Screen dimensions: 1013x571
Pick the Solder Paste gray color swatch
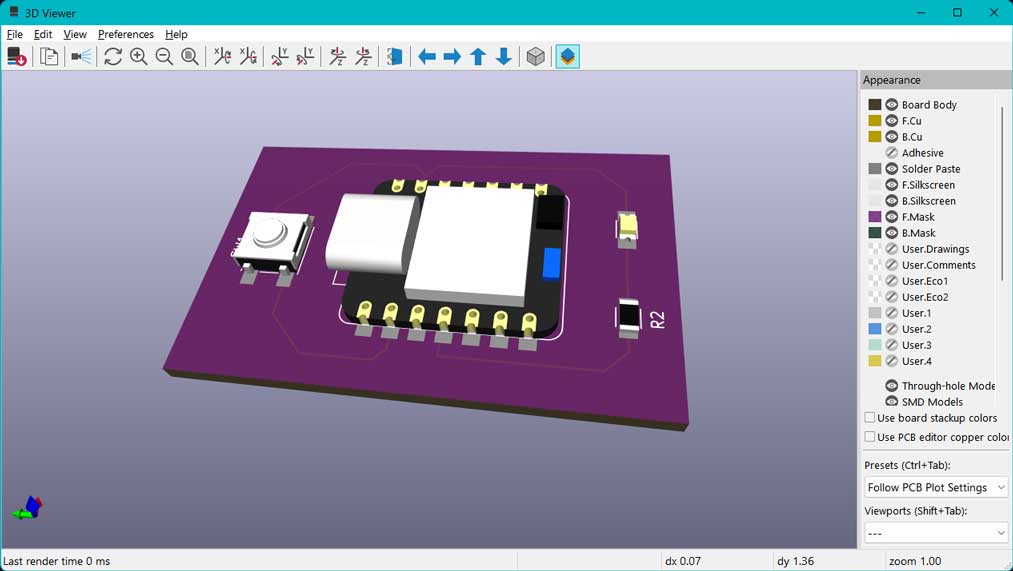(x=875, y=169)
